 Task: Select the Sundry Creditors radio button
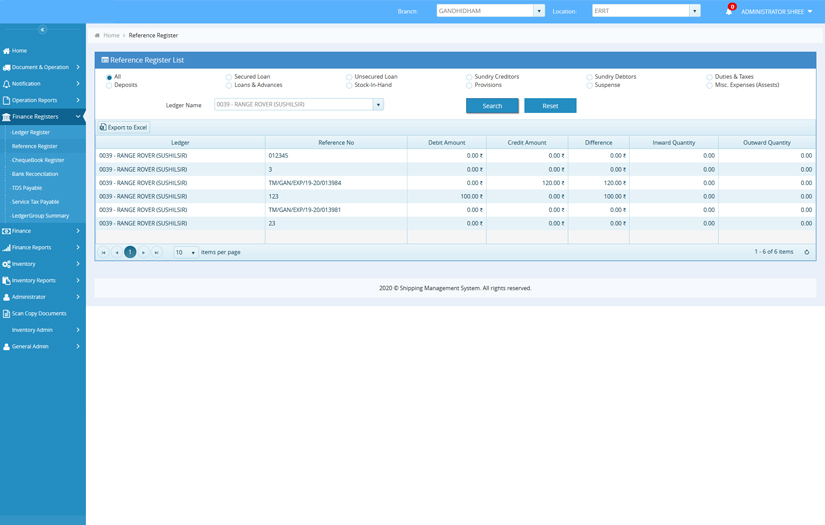click(x=469, y=77)
